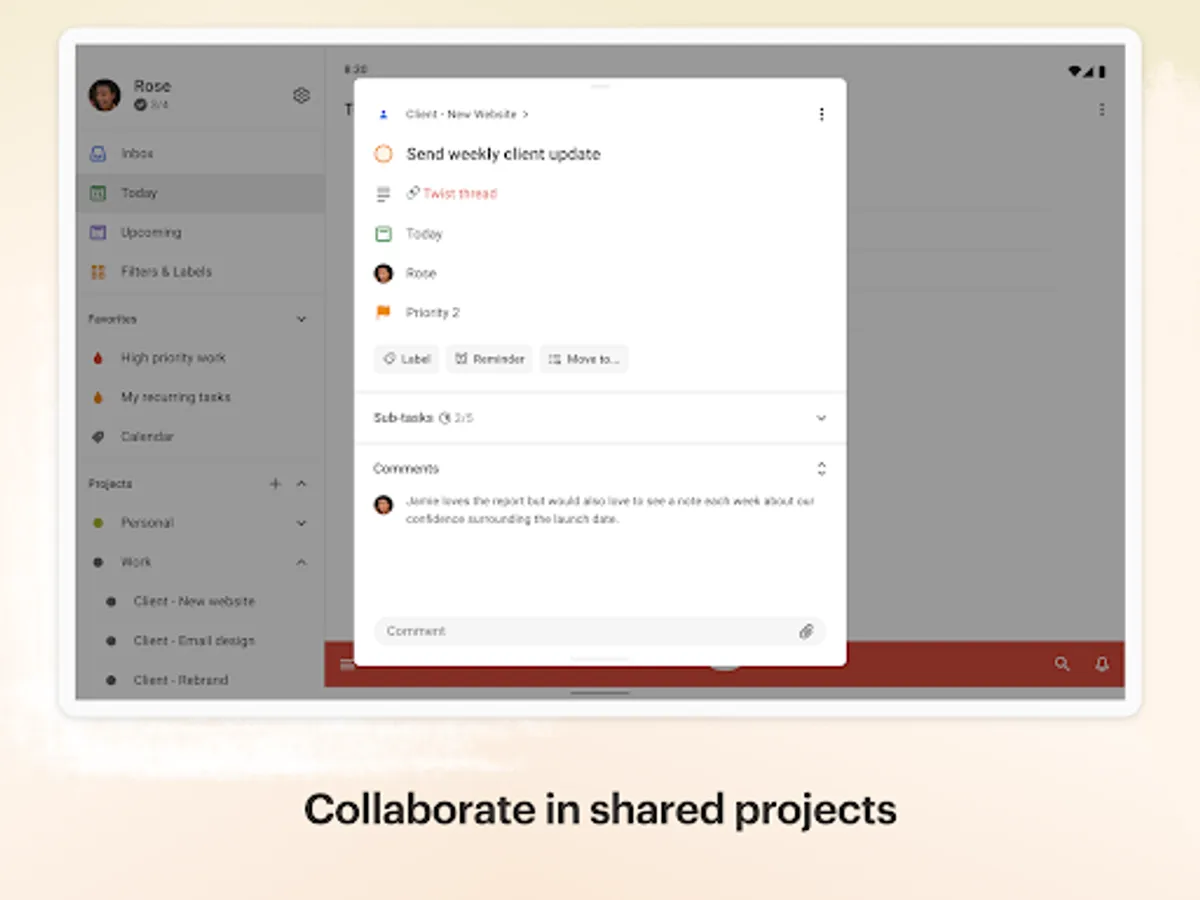
Task: Open the Inbox view
Action: pos(200,154)
